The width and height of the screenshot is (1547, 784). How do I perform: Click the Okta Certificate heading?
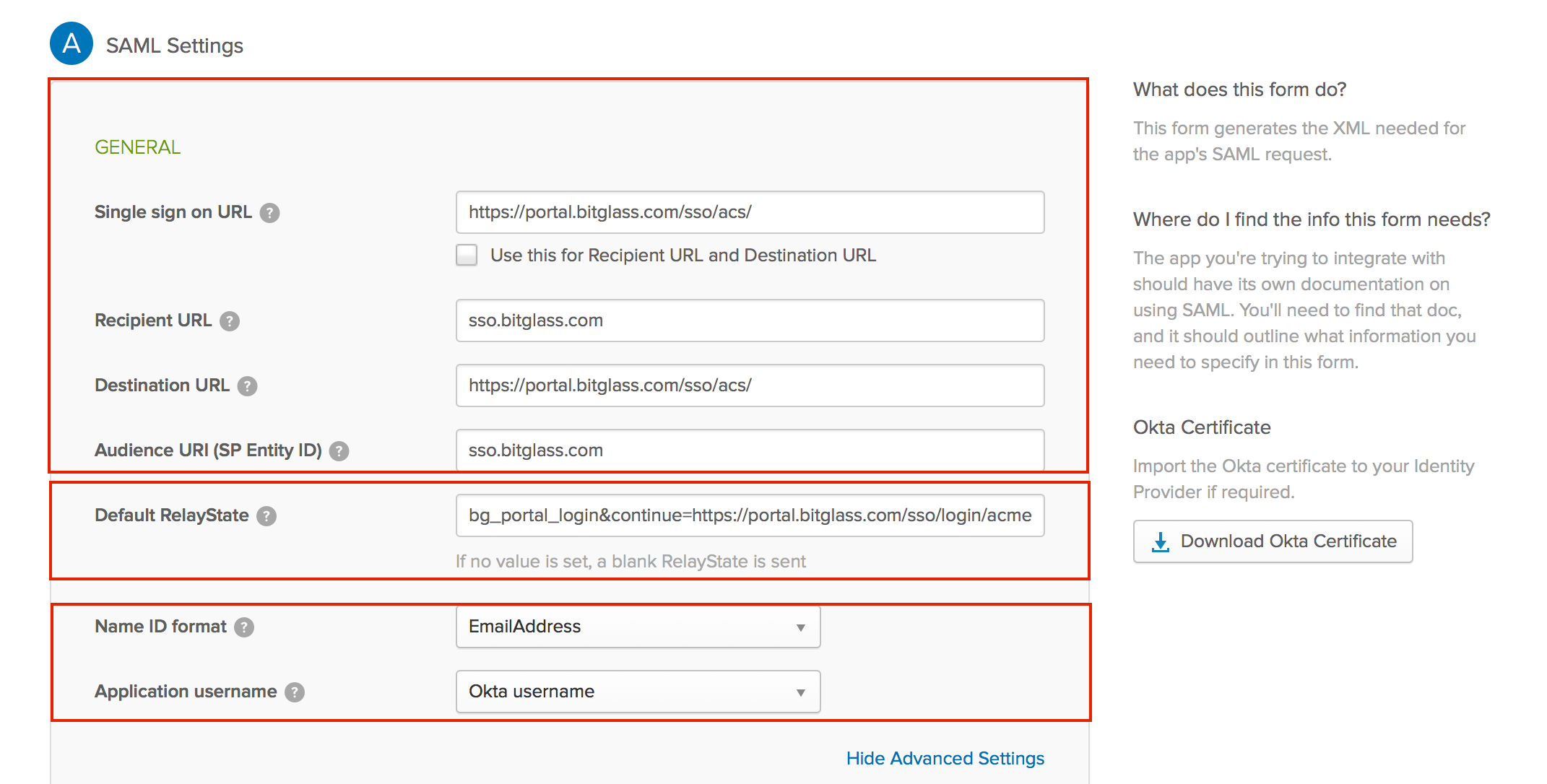pyautogui.click(x=1202, y=427)
